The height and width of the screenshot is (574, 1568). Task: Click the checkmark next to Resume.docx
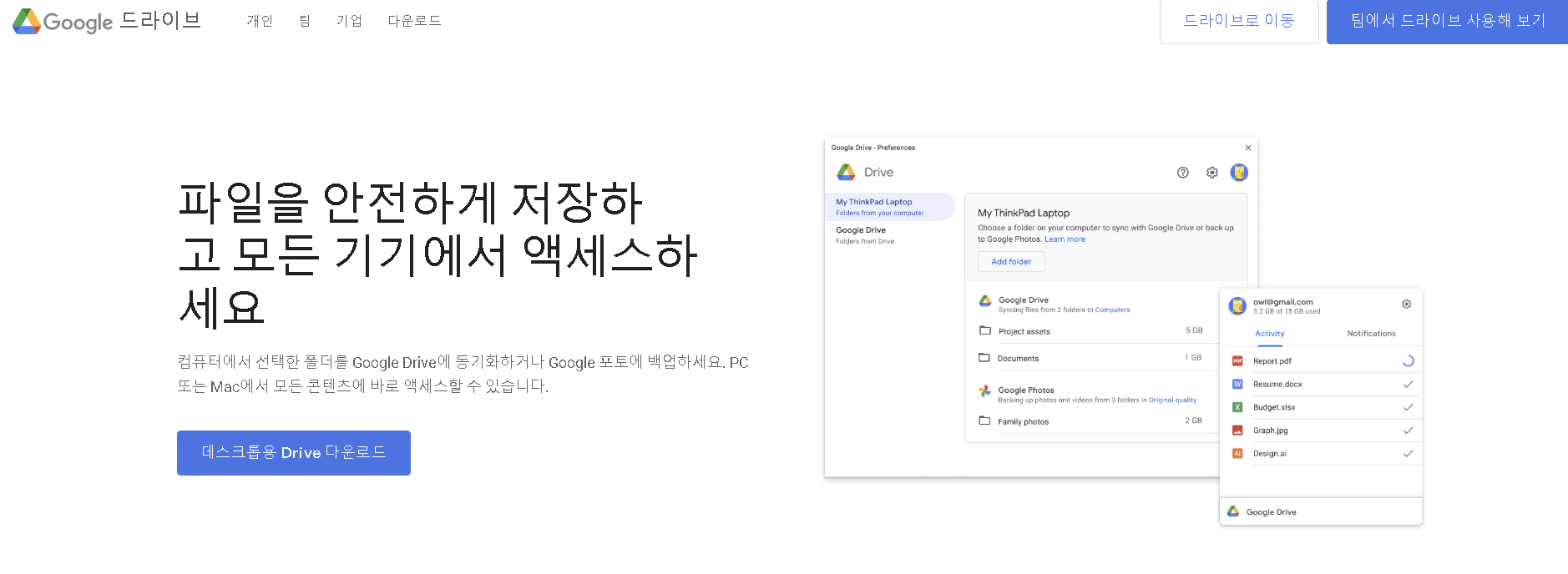point(1408,385)
